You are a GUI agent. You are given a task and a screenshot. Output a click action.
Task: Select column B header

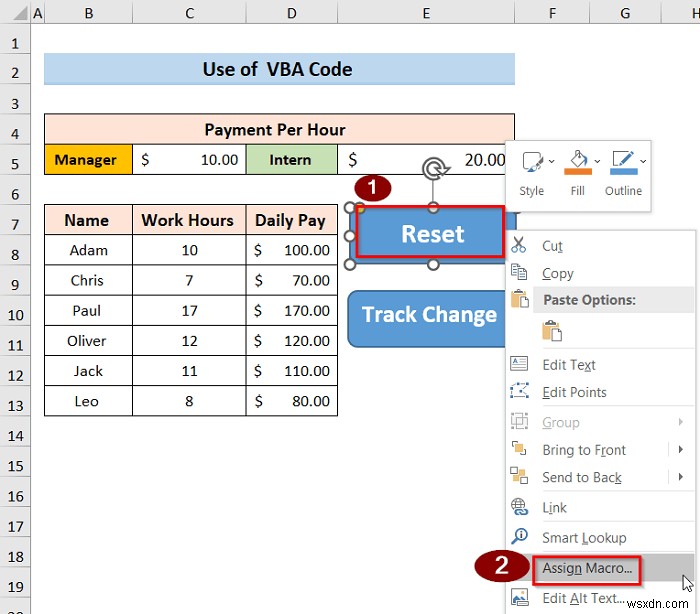coord(88,13)
